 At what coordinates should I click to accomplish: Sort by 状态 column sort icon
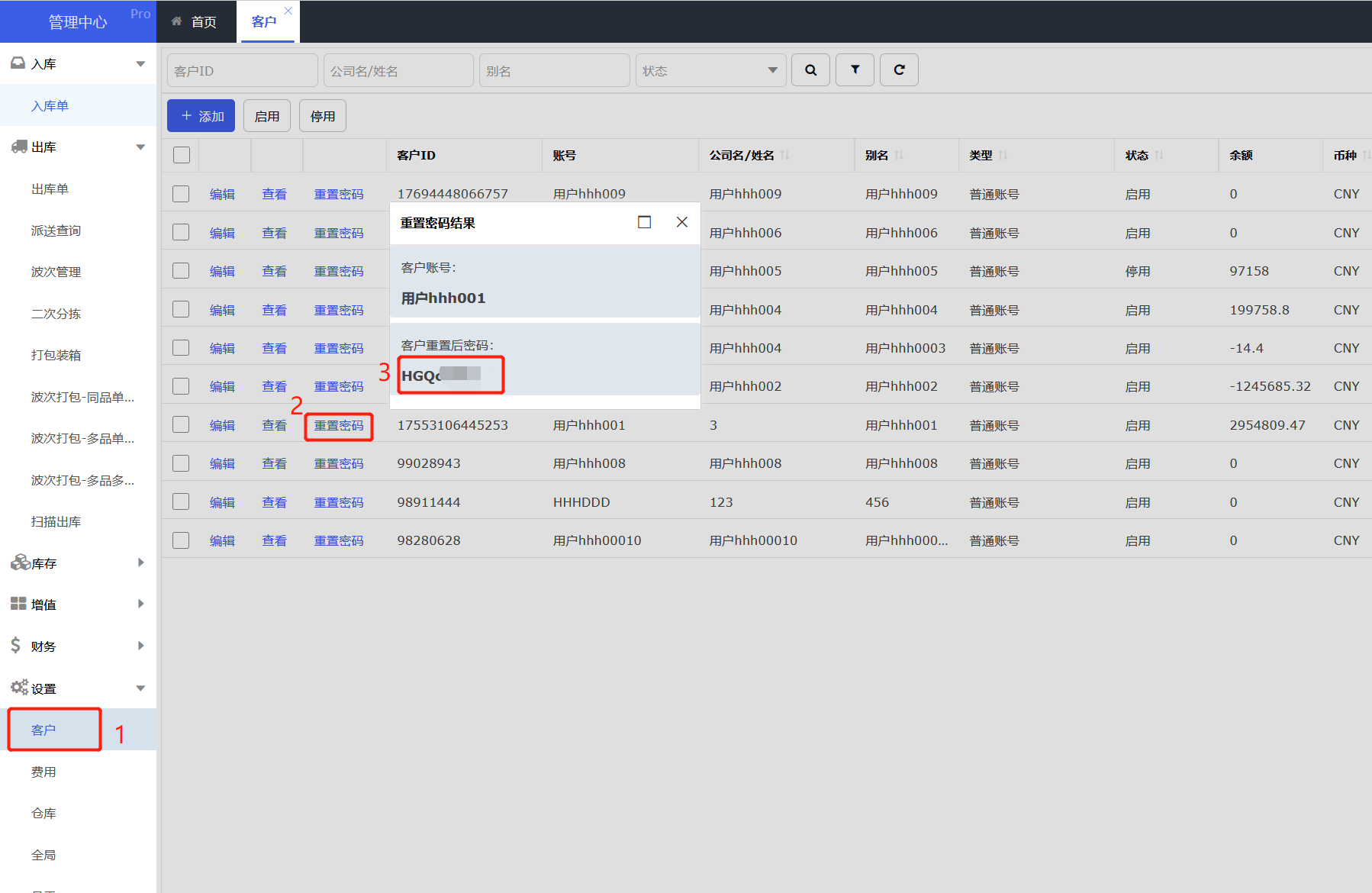(1159, 155)
